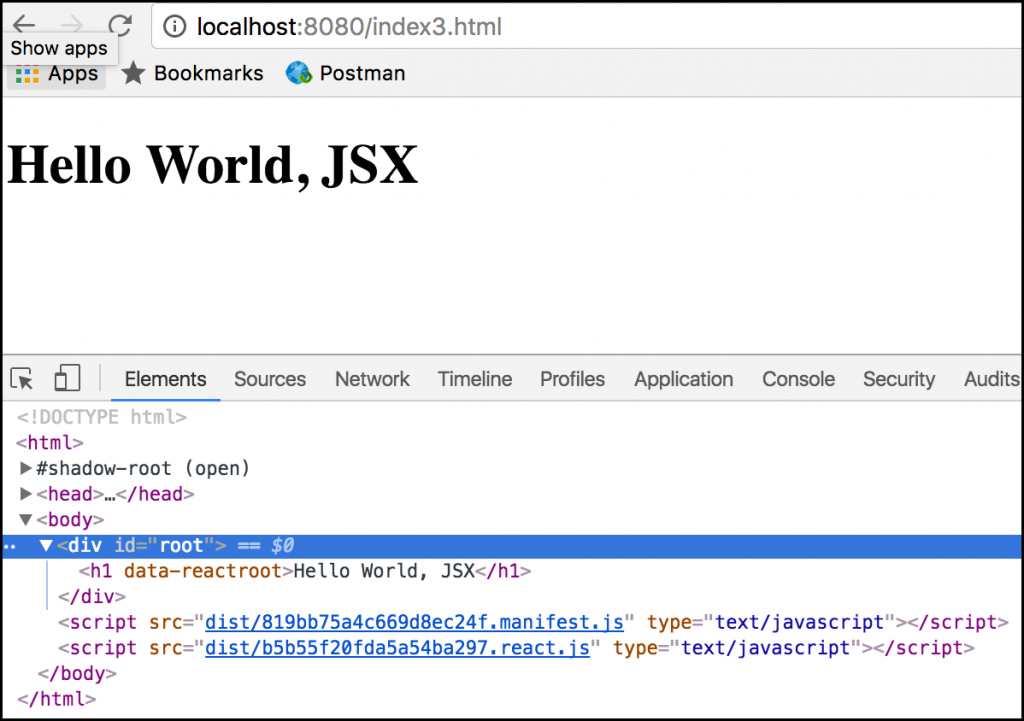Select the opening <html> tag row
1024x721 pixels.
50,442
